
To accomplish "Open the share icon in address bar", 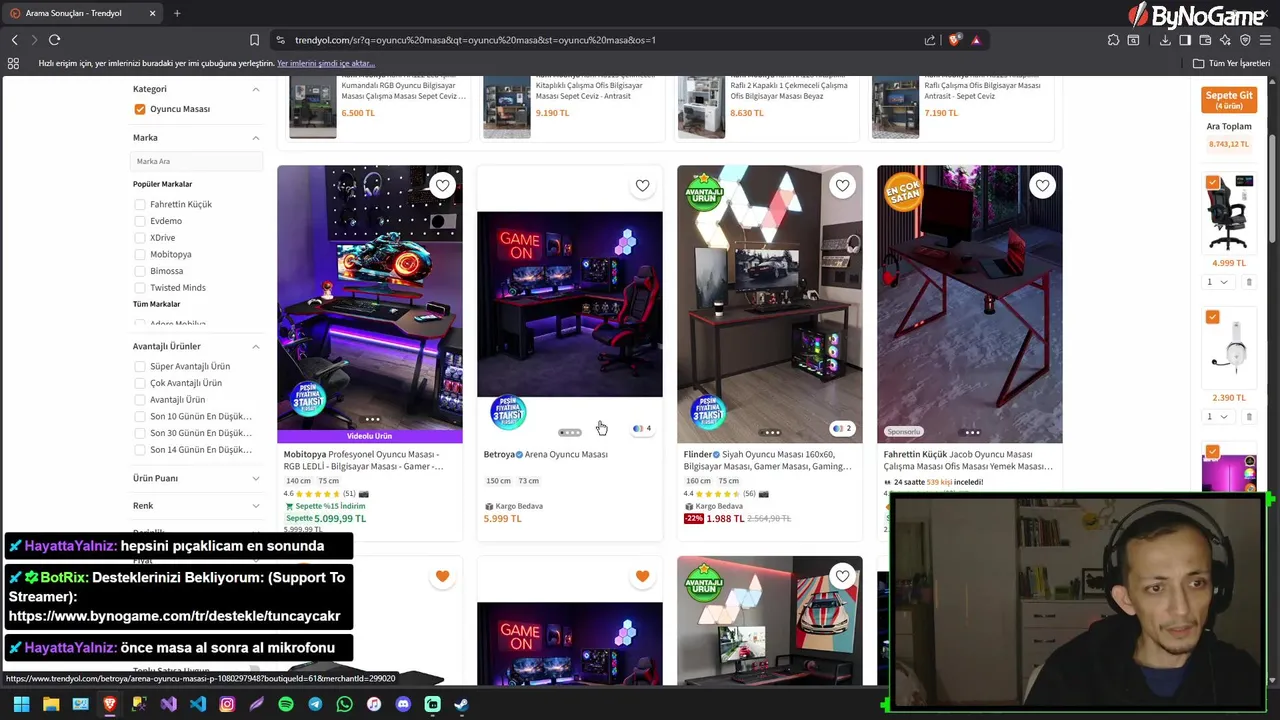I will (x=930, y=40).
